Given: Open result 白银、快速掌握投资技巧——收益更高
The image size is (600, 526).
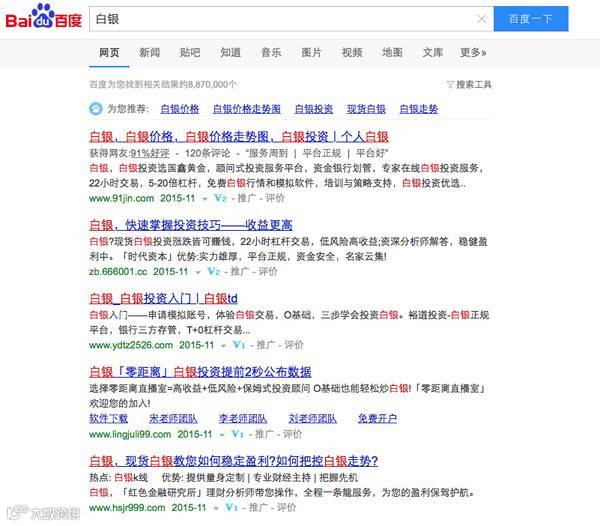Looking at the screenshot, I should click(x=191, y=225).
